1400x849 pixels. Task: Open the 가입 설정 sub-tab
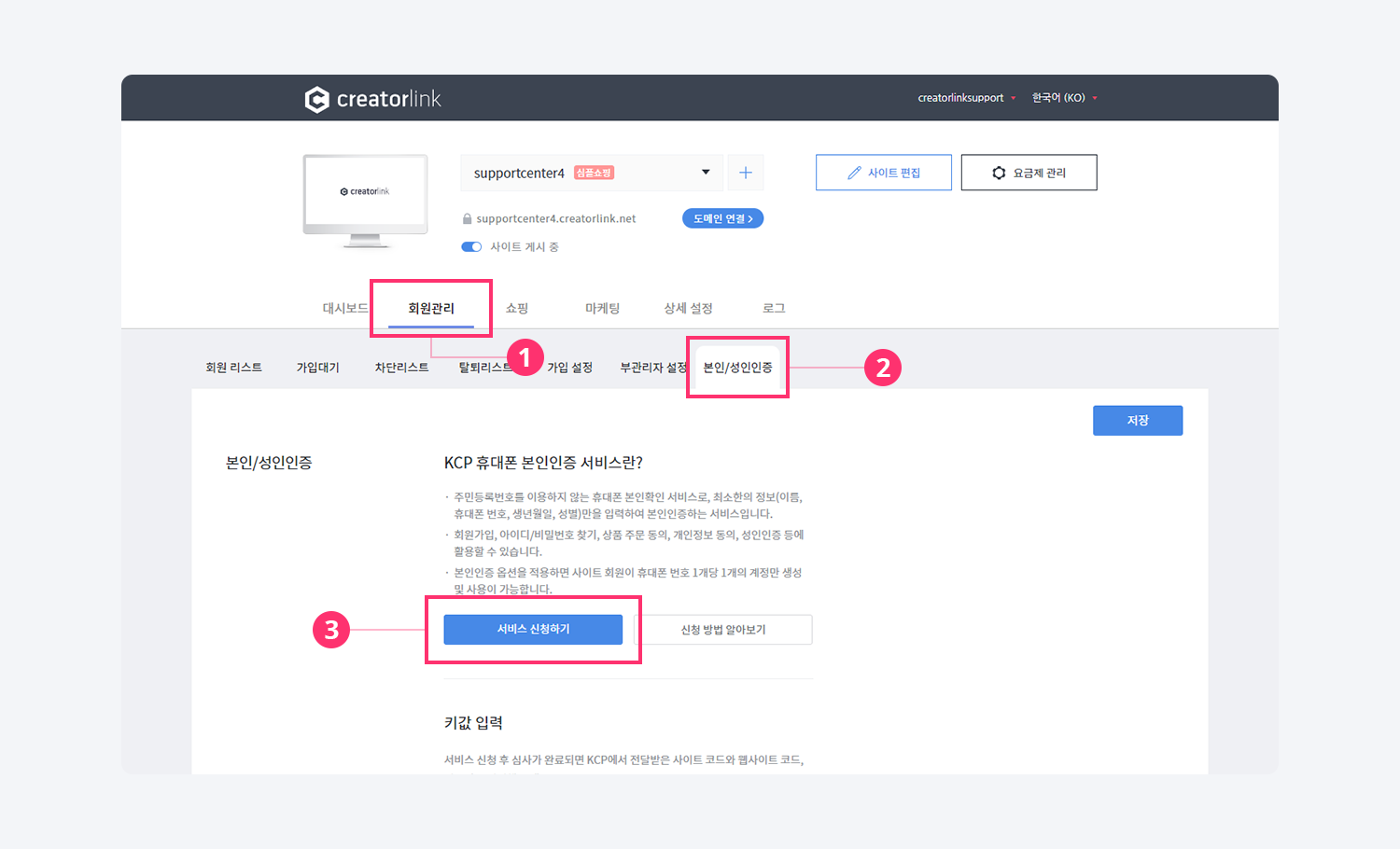(570, 368)
